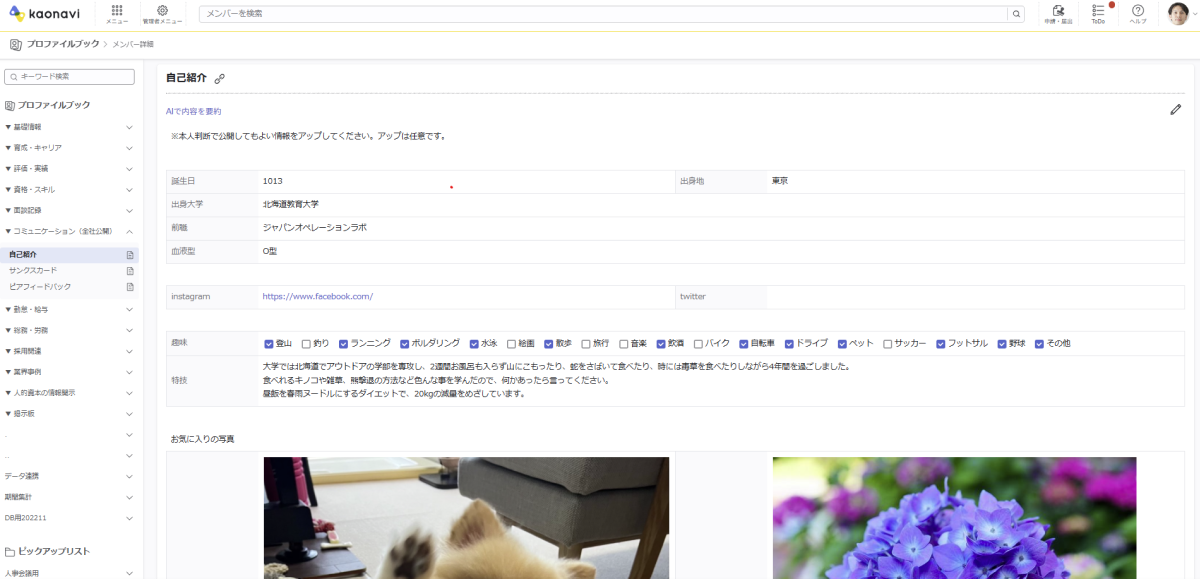Check the サッカー checkbox

(888, 343)
